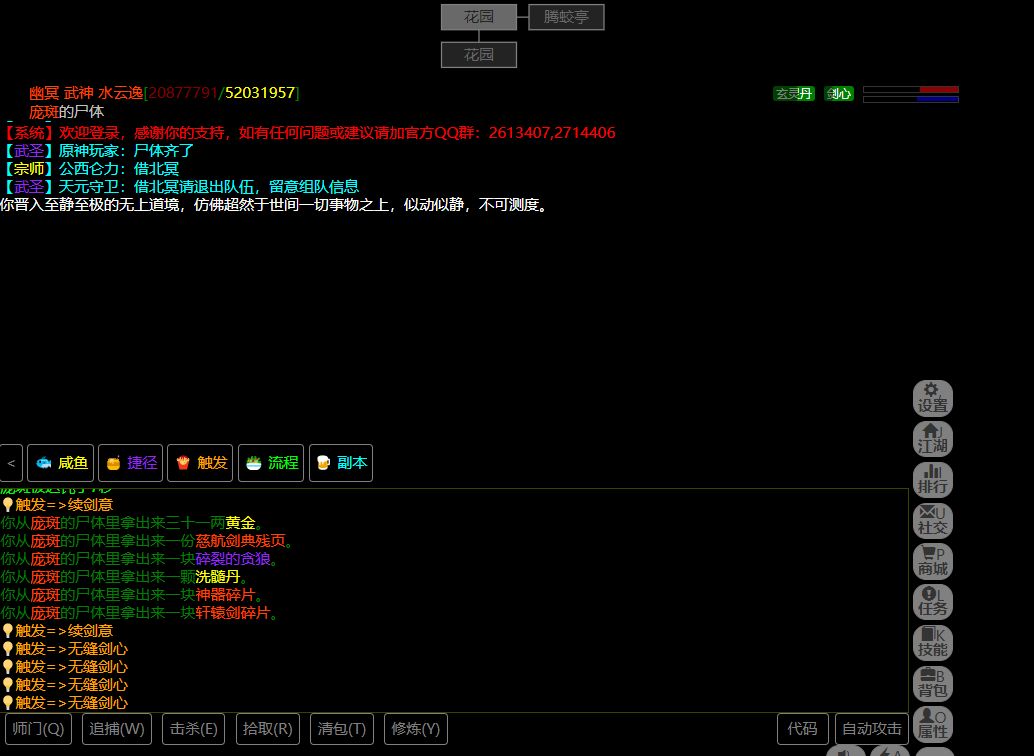Click the 咸鱼 fish button
The image size is (1034, 756).
(x=61, y=463)
